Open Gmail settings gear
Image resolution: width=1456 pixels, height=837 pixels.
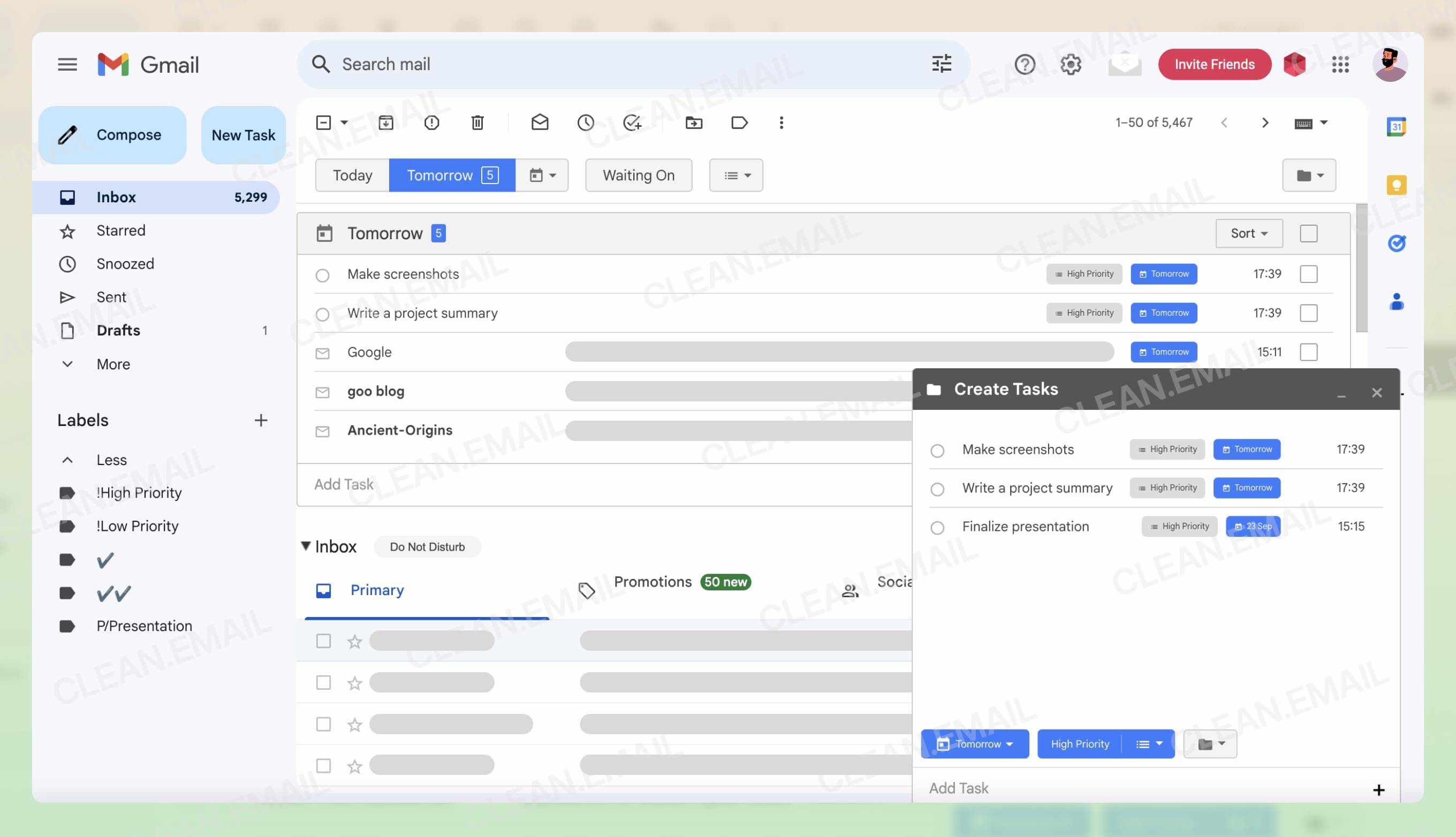pos(1070,64)
